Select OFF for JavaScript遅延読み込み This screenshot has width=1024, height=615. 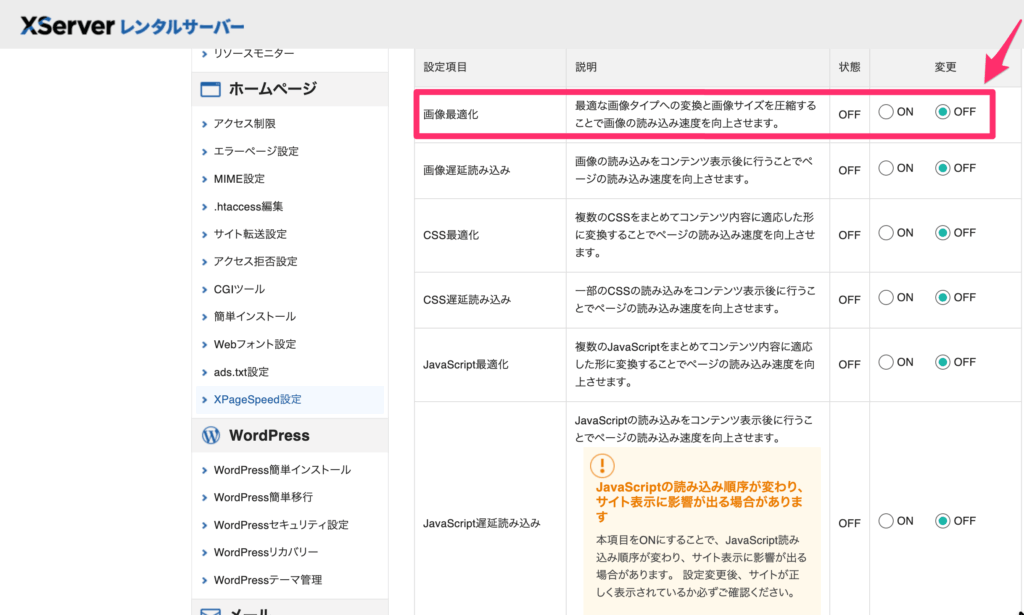click(942, 521)
